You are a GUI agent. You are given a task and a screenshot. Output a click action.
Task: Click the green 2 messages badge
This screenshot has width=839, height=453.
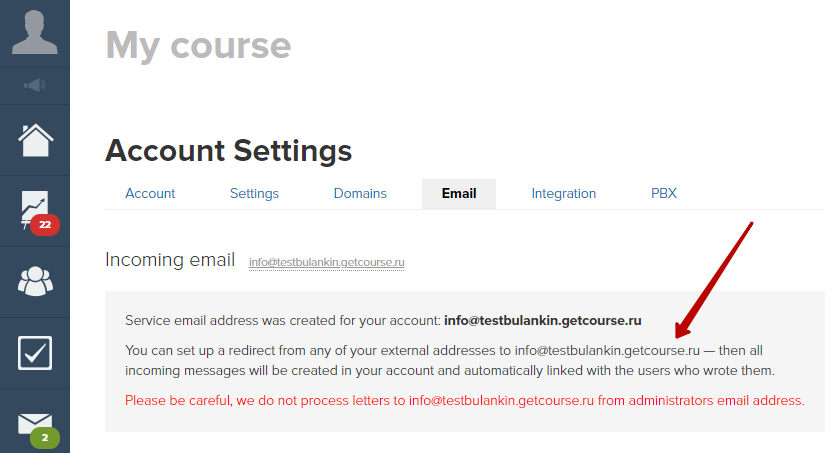(x=45, y=438)
